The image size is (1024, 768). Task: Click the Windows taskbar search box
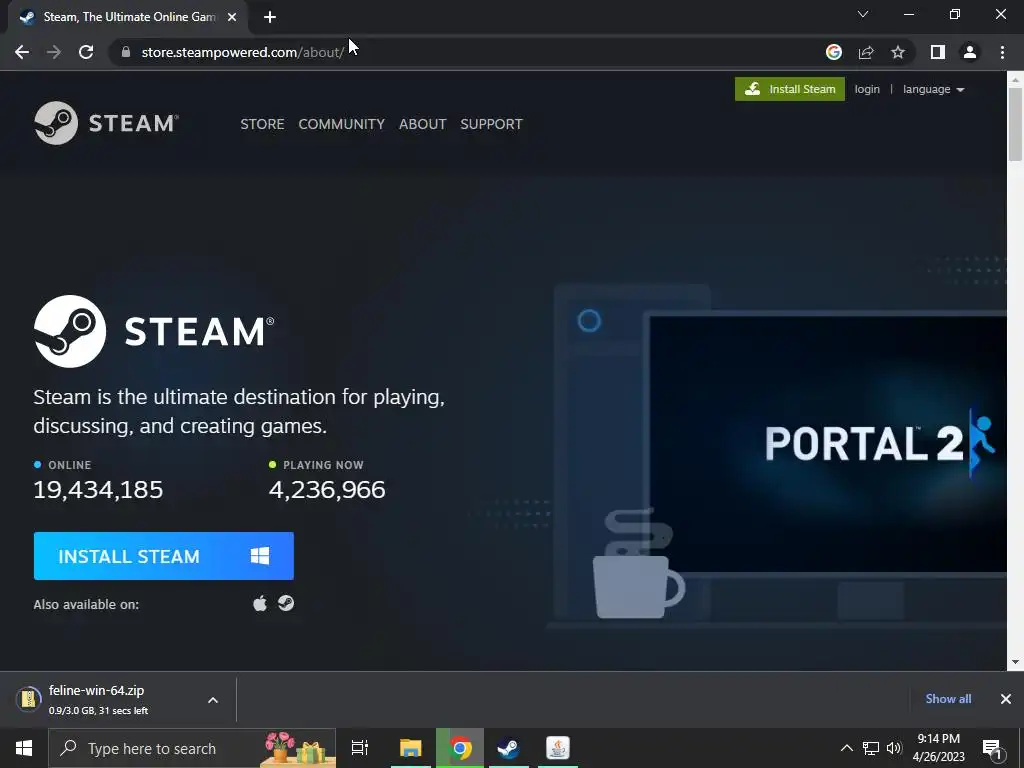pos(192,748)
